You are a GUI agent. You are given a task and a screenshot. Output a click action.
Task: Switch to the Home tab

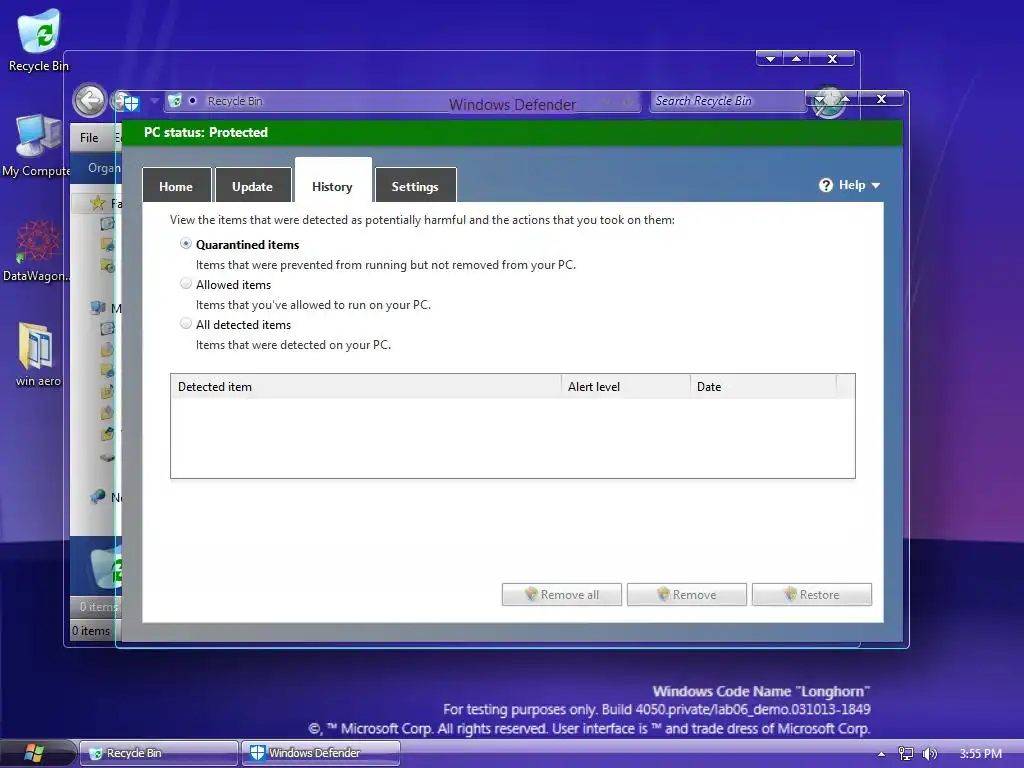pyautogui.click(x=176, y=186)
